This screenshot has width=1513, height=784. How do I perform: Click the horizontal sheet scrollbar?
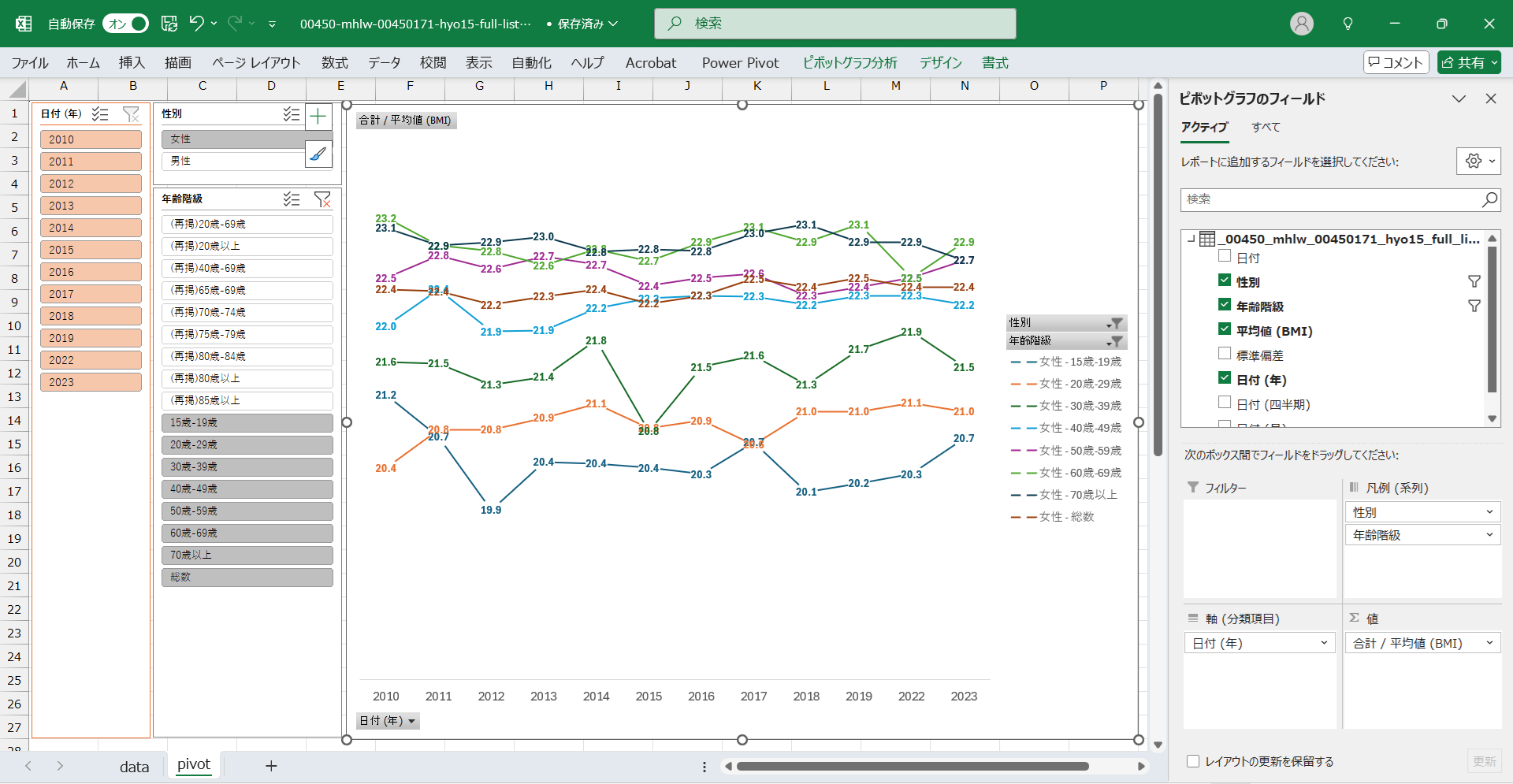[913, 766]
